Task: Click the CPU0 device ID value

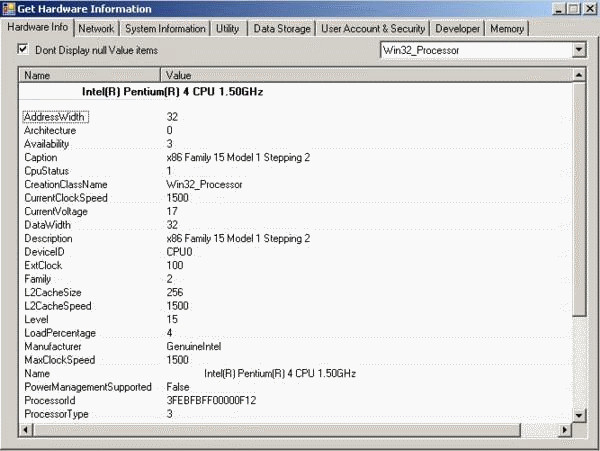Action: point(179,252)
